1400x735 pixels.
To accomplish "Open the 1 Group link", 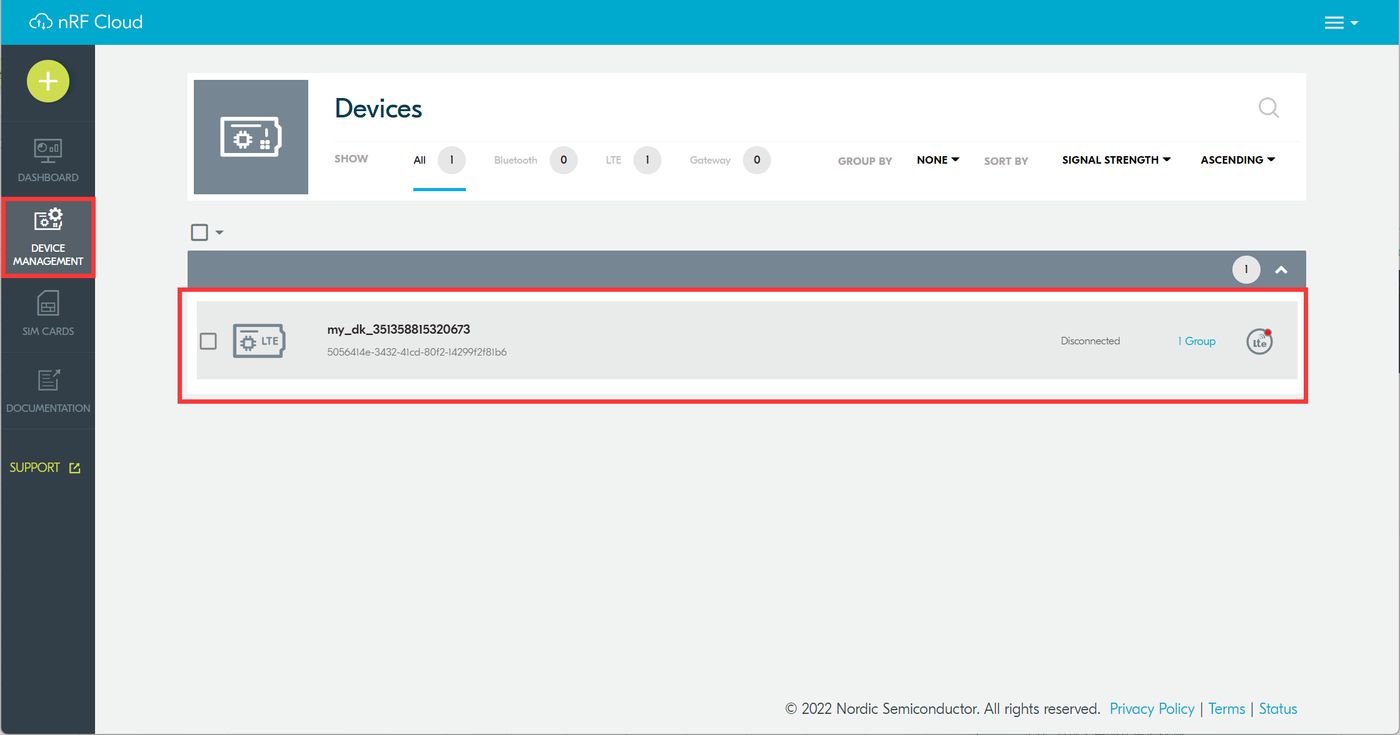I will coord(1197,341).
